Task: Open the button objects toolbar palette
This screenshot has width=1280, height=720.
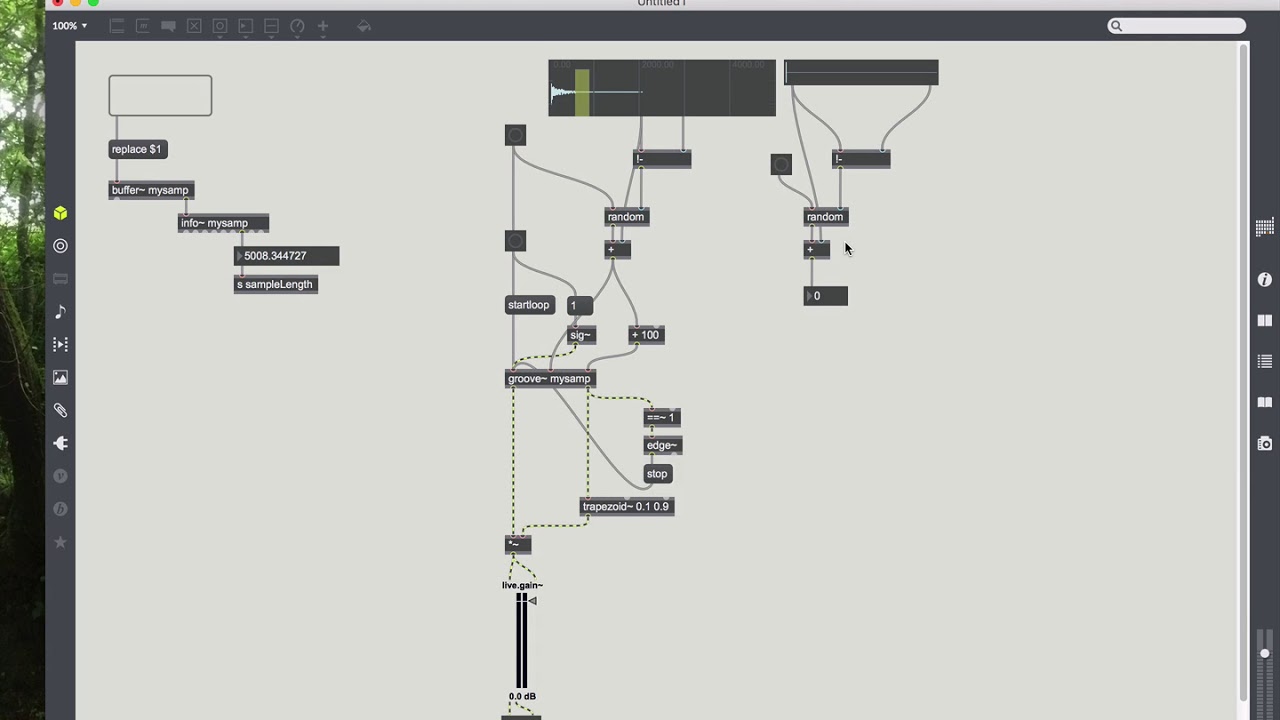Action: click(x=220, y=26)
